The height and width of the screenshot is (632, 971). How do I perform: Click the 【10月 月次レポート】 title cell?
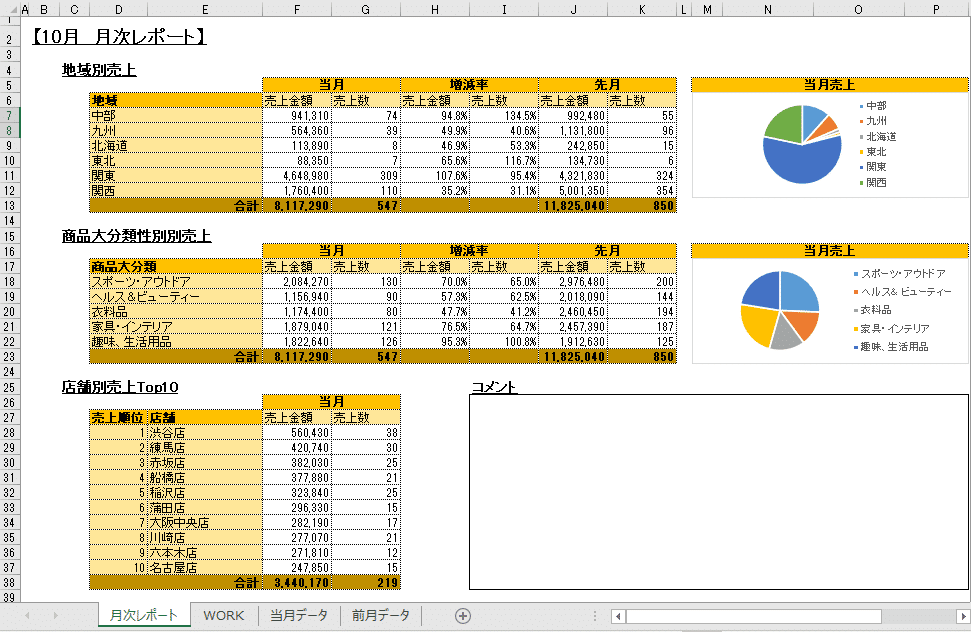click(x=118, y=37)
